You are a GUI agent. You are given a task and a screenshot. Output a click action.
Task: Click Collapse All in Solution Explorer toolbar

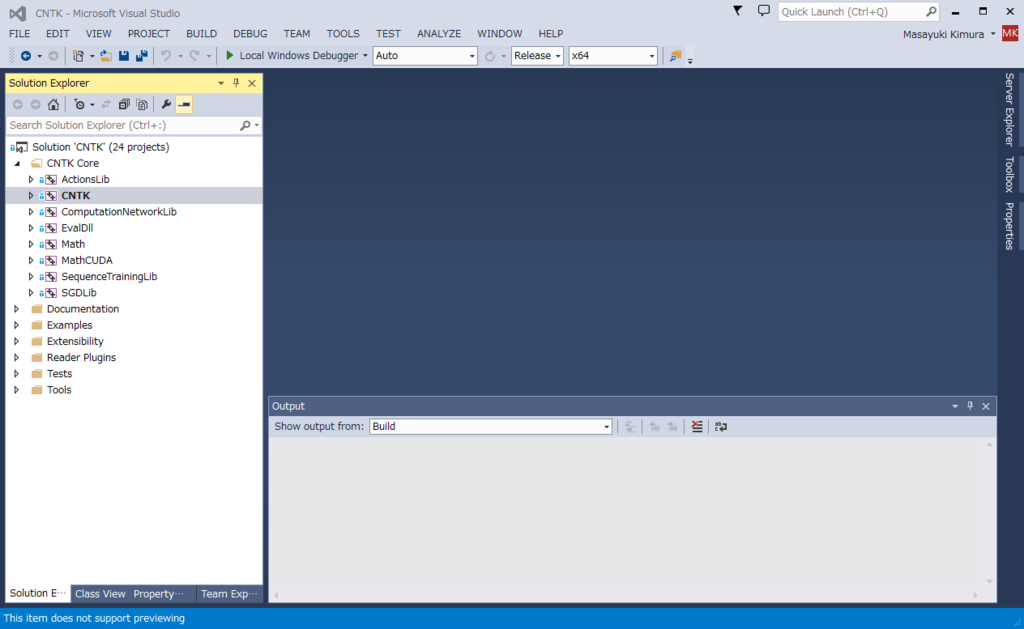[123, 105]
